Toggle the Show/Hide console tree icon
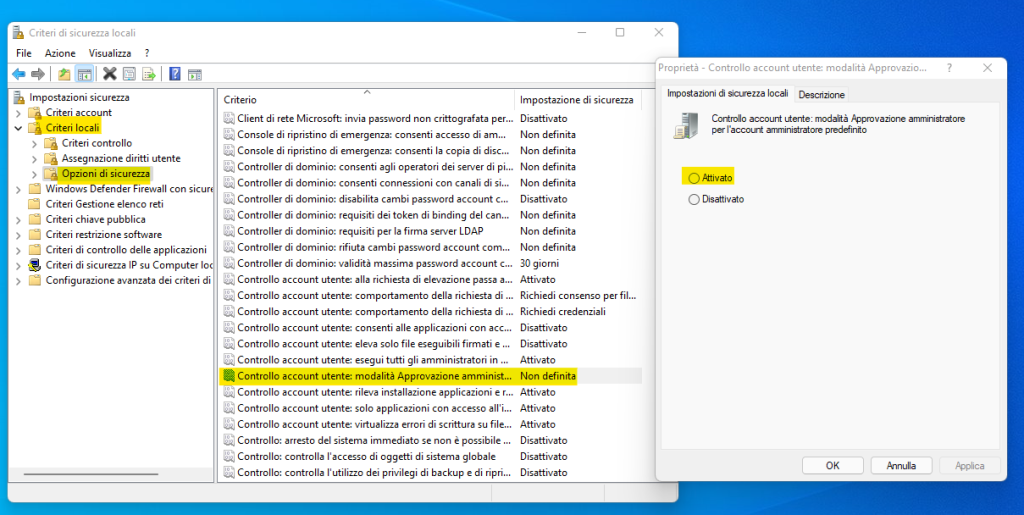1024x515 pixels. pyautogui.click(x=85, y=74)
